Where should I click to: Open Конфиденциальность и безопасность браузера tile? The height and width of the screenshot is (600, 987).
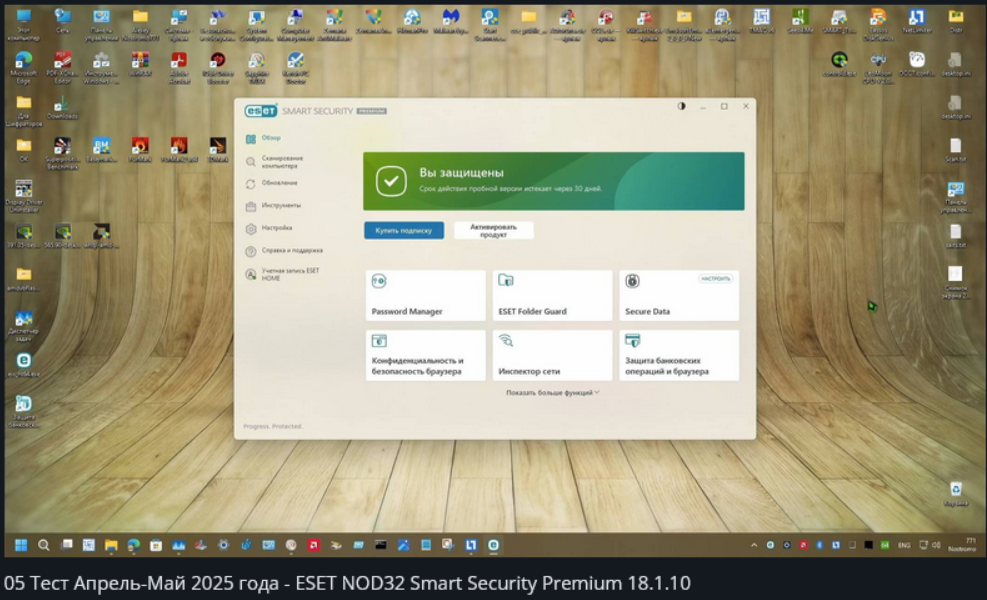coord(426,356)
